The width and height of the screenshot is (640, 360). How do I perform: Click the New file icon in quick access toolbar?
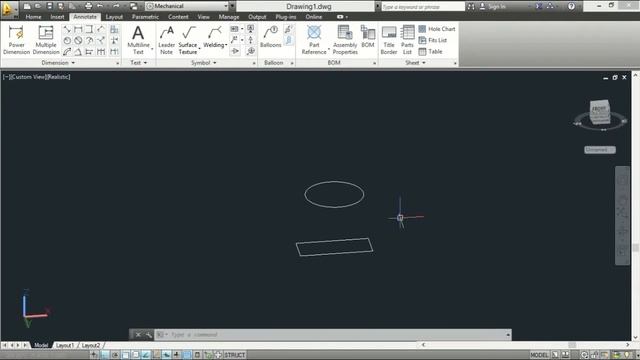tap(27, 6)
